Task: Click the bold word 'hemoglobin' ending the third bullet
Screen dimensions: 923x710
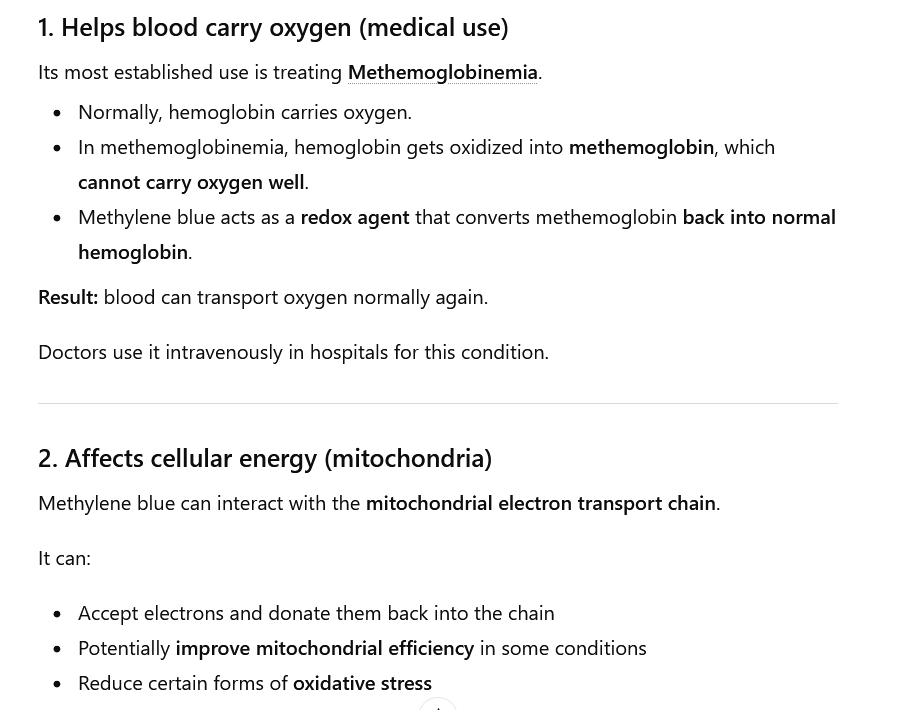Action: point(133,252)
